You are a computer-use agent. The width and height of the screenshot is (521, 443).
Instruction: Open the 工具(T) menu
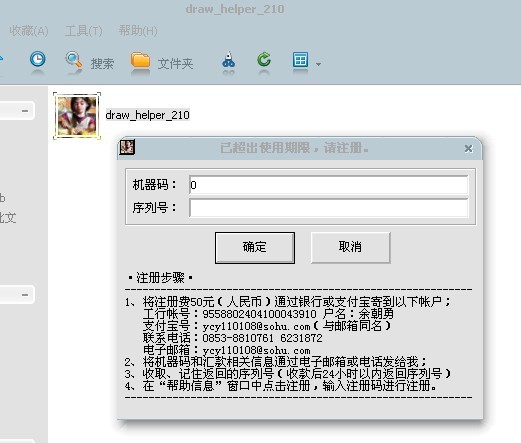83,31
